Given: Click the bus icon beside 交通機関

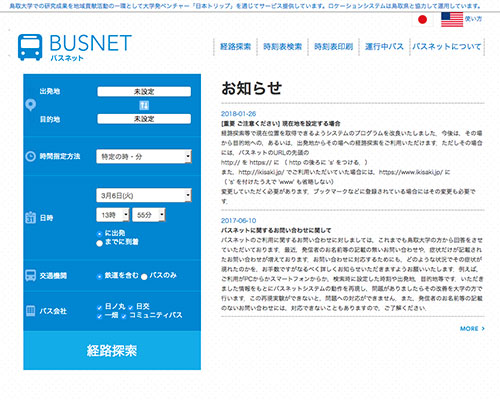Looking at the screenshot, I should tap(31, 275).
